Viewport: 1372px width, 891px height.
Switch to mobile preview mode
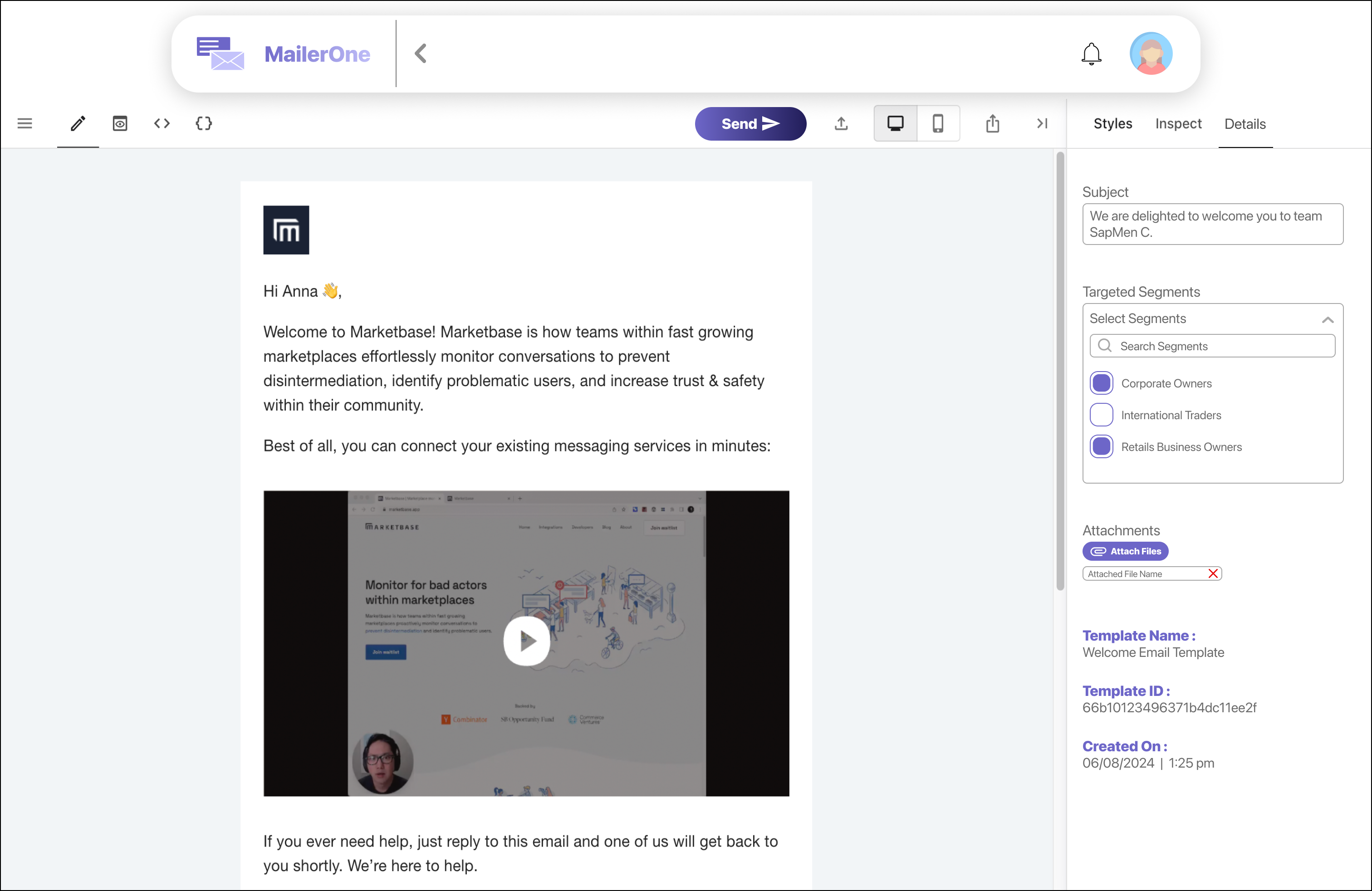939,123
